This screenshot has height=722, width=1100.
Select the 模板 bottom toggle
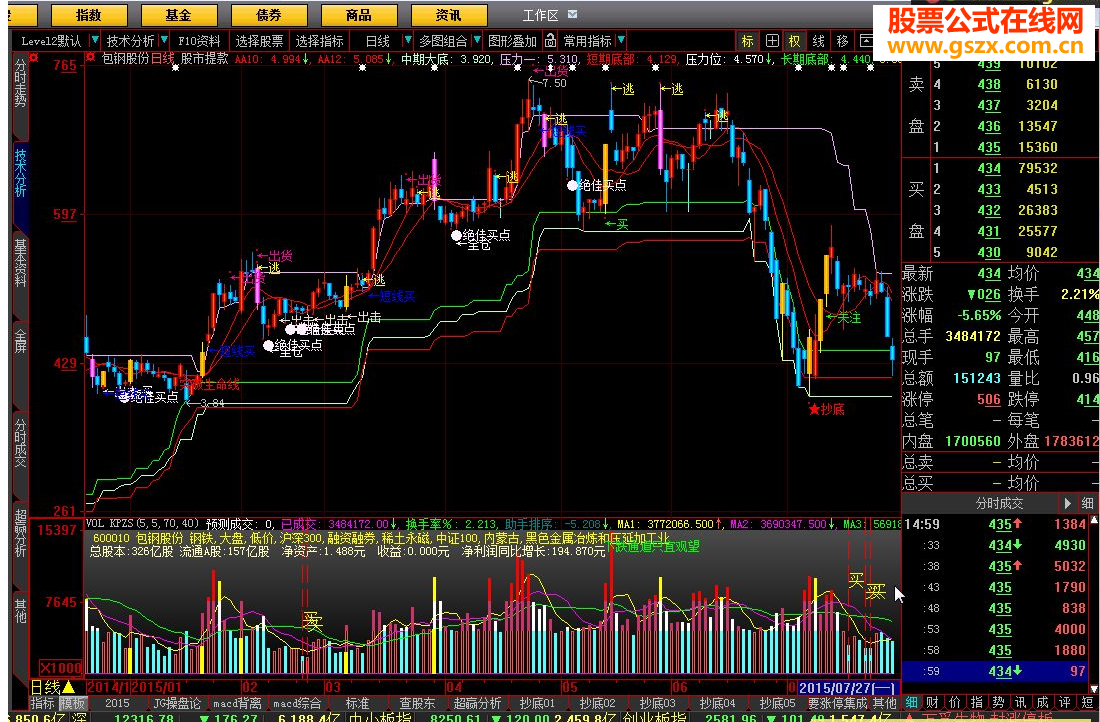click(72, 703)
